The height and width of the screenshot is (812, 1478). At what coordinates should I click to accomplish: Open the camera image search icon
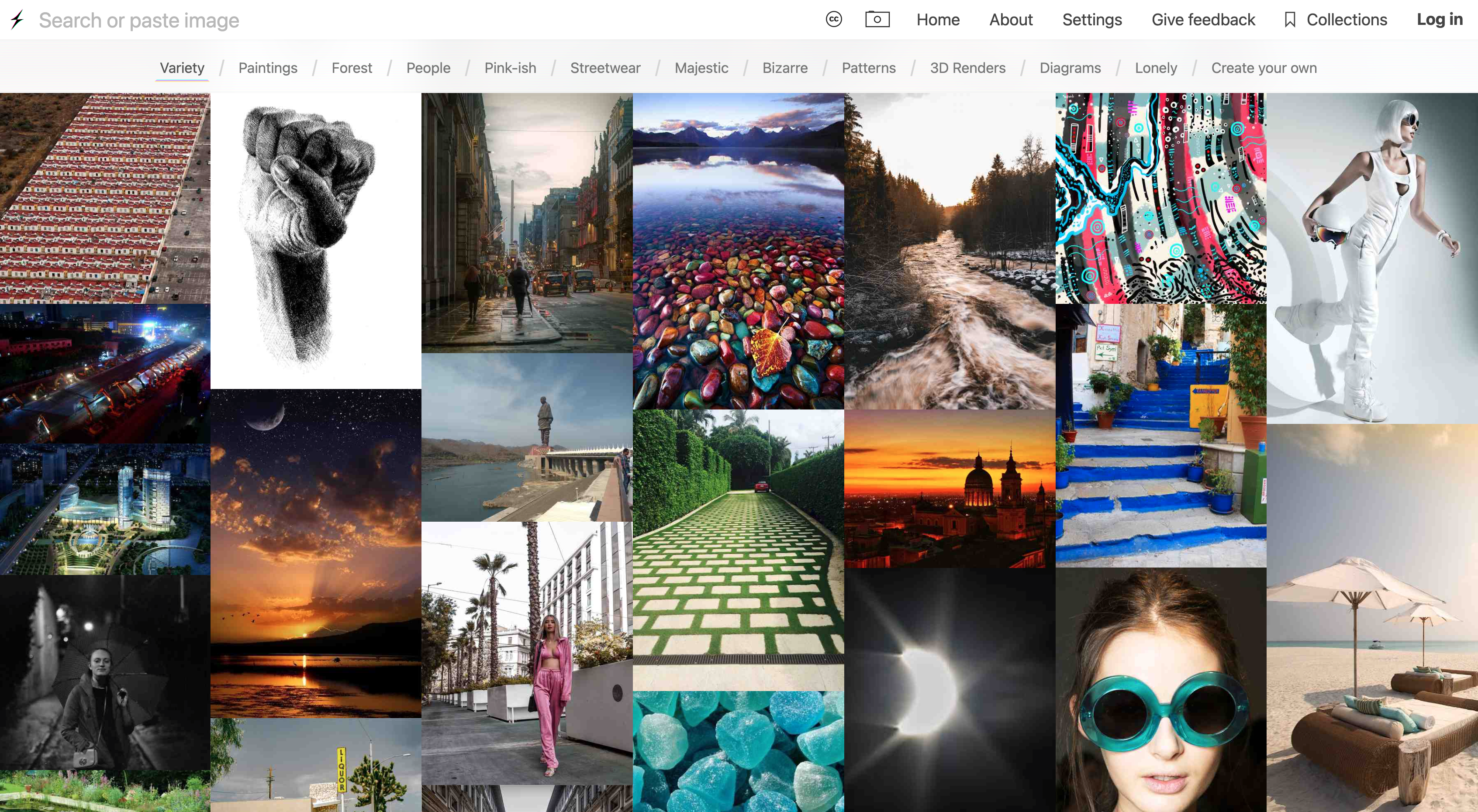(x=877, y=20)
